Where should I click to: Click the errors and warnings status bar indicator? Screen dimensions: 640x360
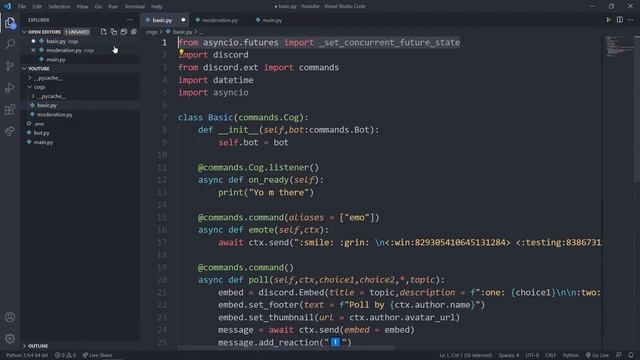[65, 355]
